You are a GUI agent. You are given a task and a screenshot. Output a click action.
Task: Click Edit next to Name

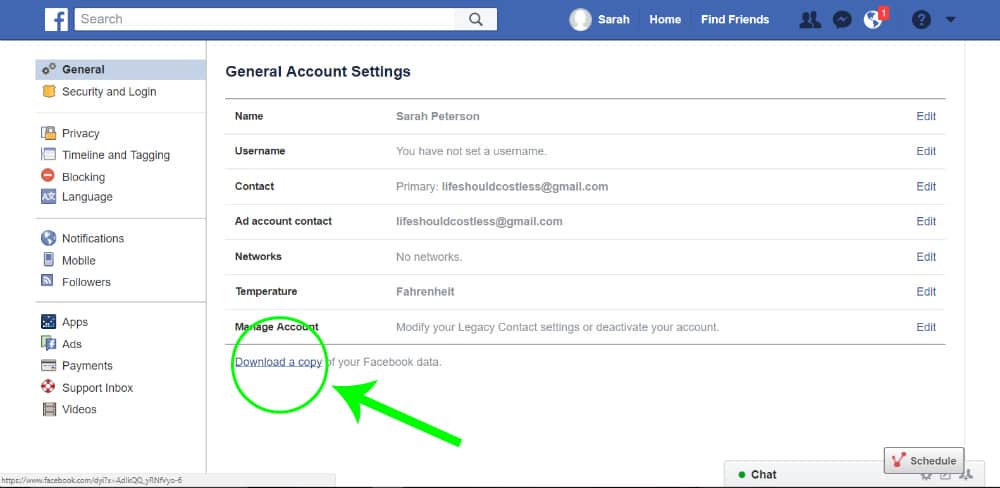click(926, 116)
